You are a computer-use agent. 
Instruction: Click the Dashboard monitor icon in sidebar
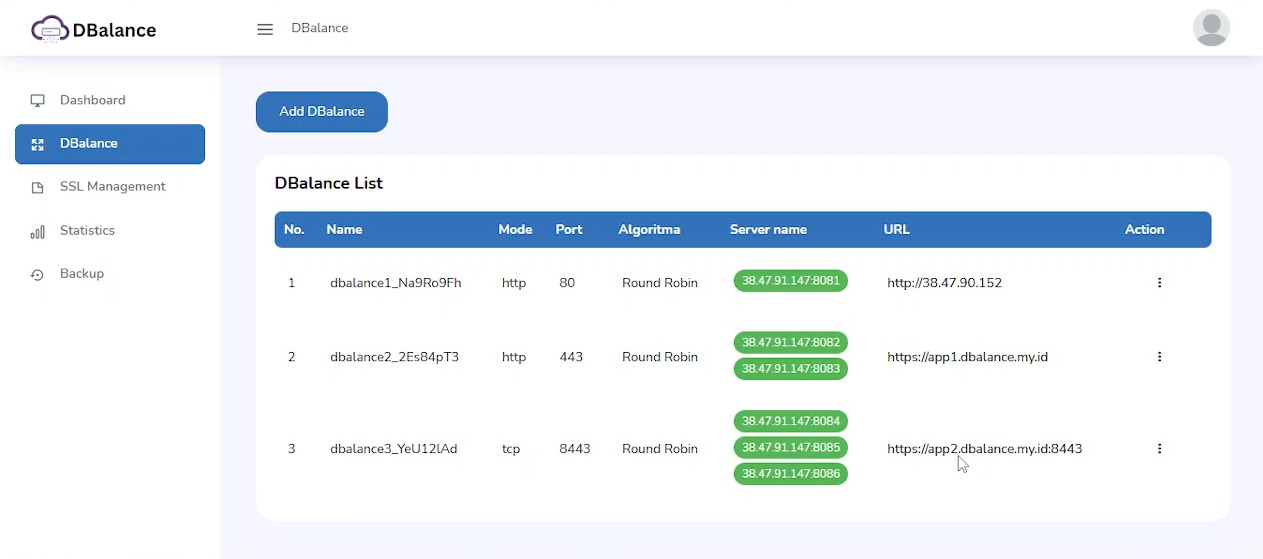[x=38, y=100]
